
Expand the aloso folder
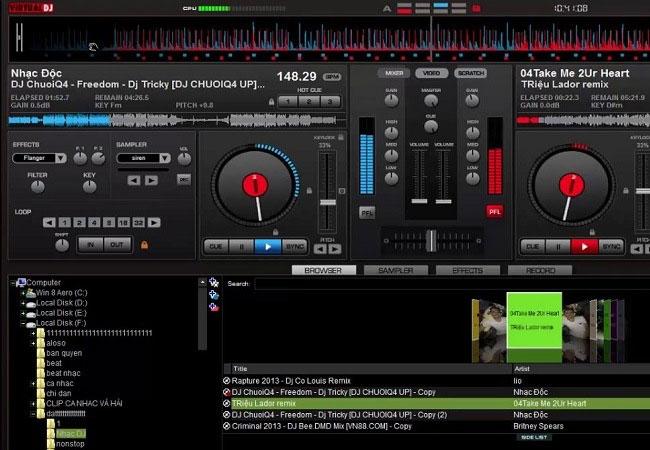point(33,344)
